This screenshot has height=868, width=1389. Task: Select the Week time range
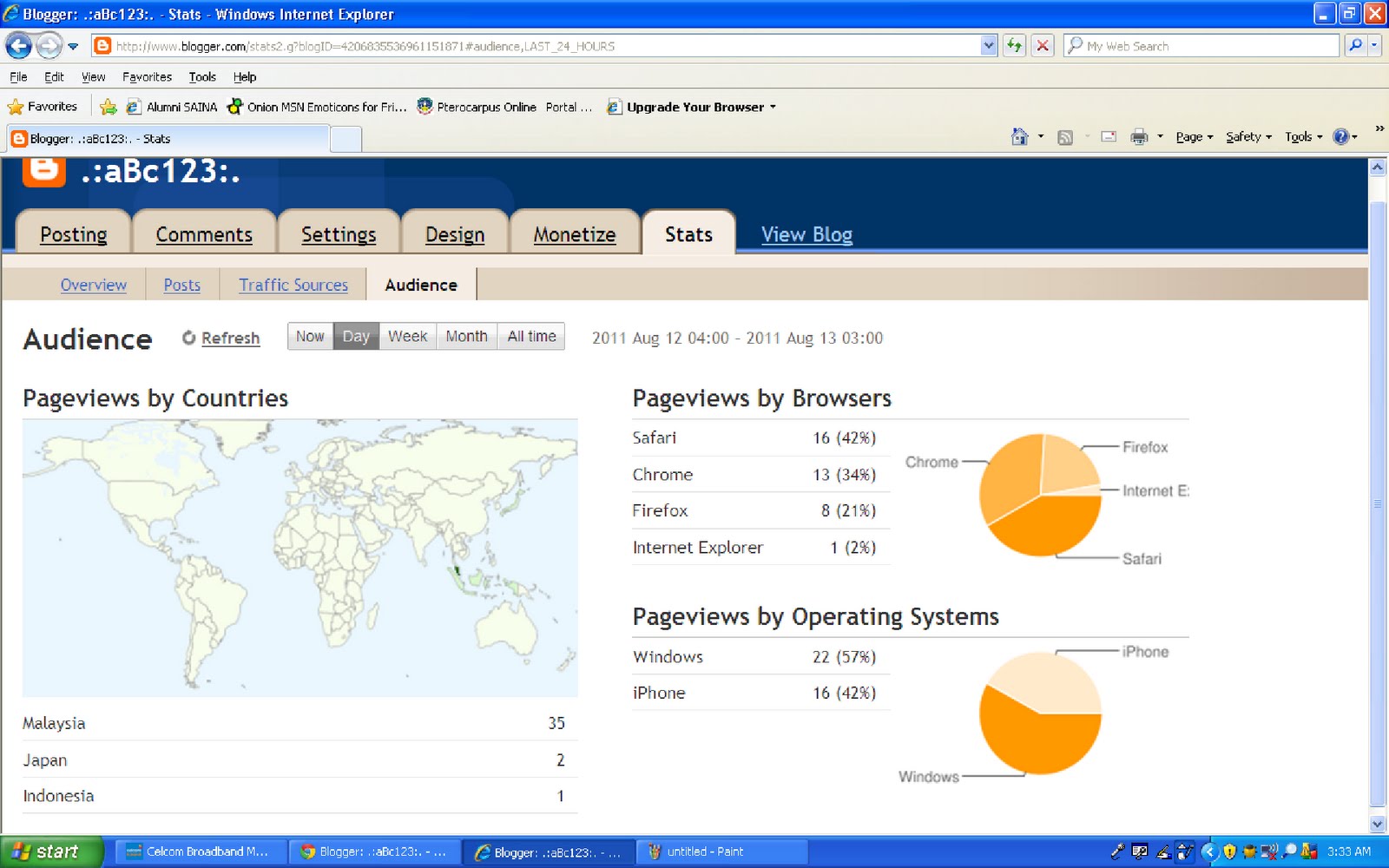click(407, 337)
